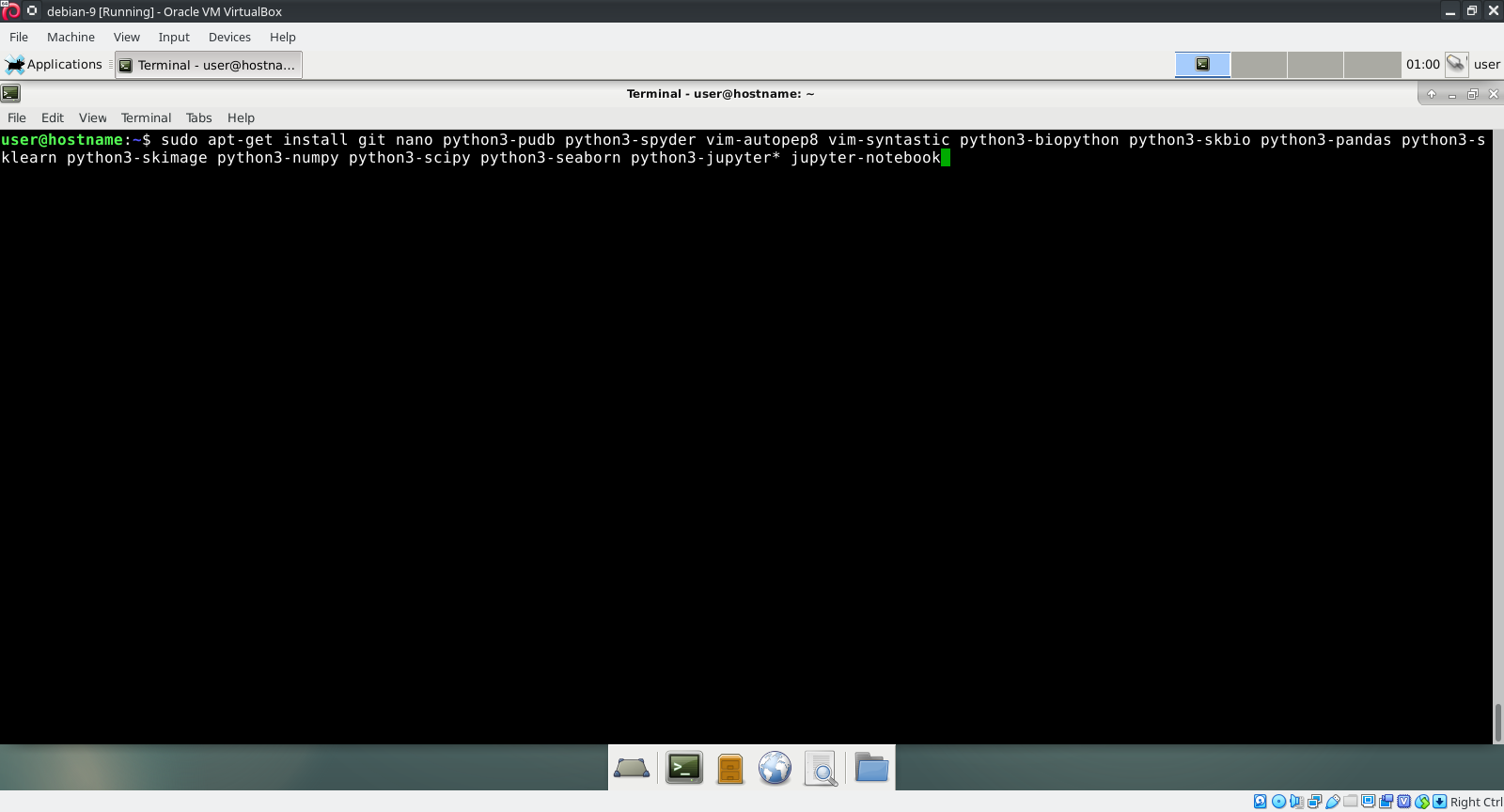Open the VirtualBox Machine menu
This screenshot has height=812, width=1504.
point(70,37)
